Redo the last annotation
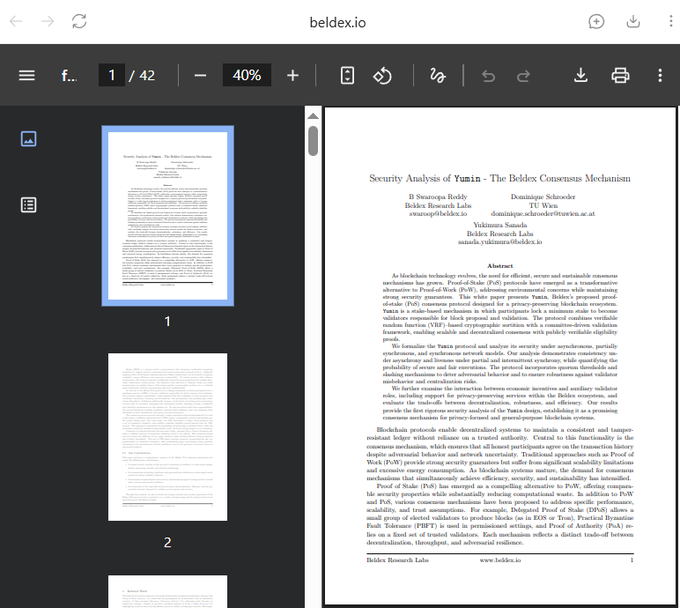The height and width of the screenshot is (608, 680). pos(523,76)
